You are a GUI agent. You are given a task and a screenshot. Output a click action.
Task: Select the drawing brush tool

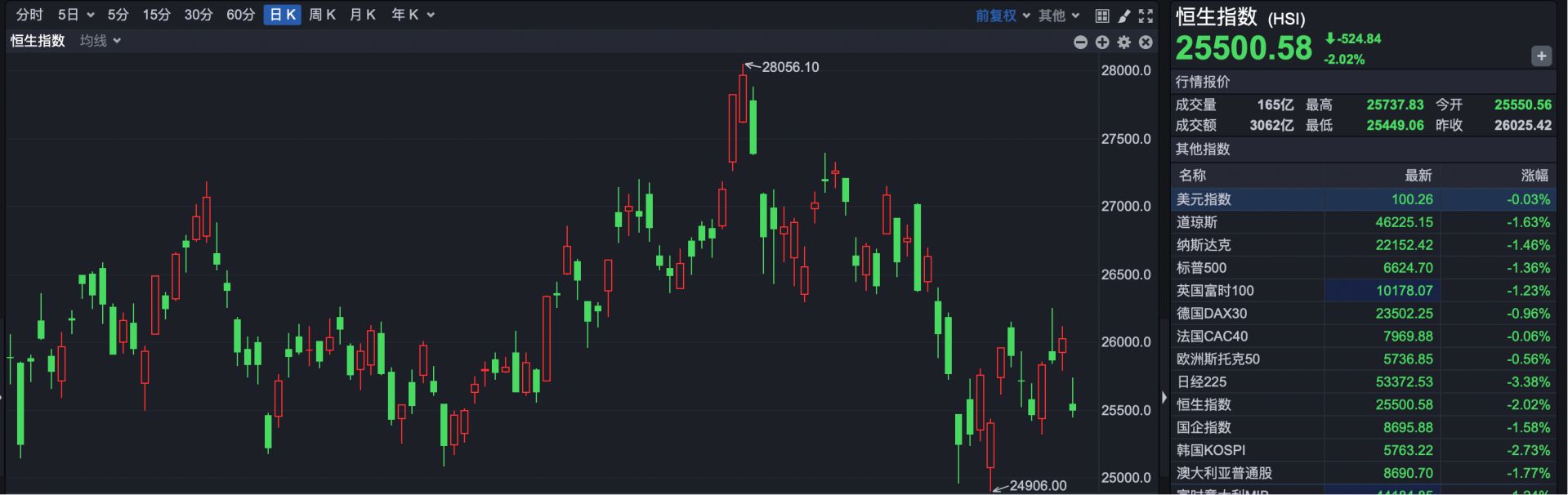[x=1124, y=16]
